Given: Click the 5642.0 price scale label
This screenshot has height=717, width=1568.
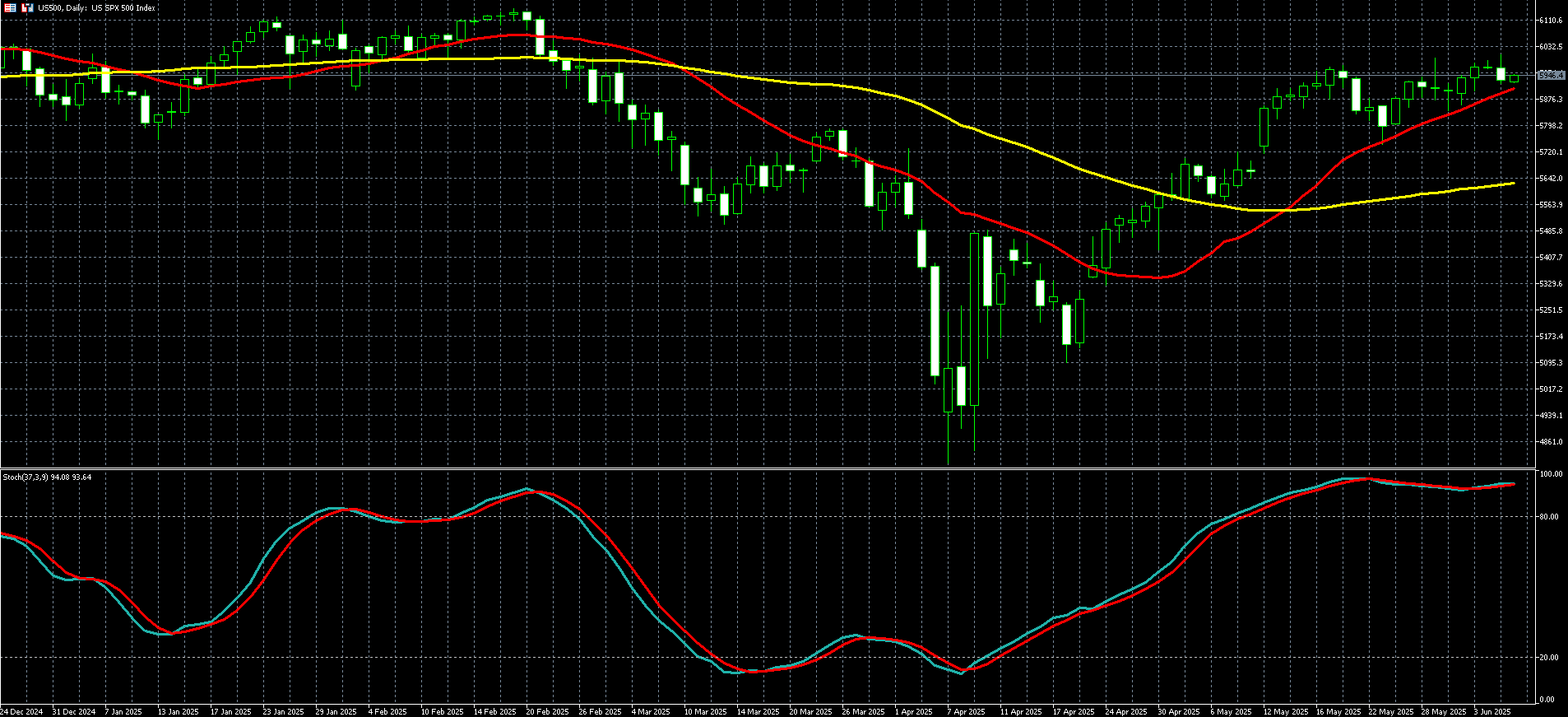Looking at the screenshot, I should [x=1551, y=179].
